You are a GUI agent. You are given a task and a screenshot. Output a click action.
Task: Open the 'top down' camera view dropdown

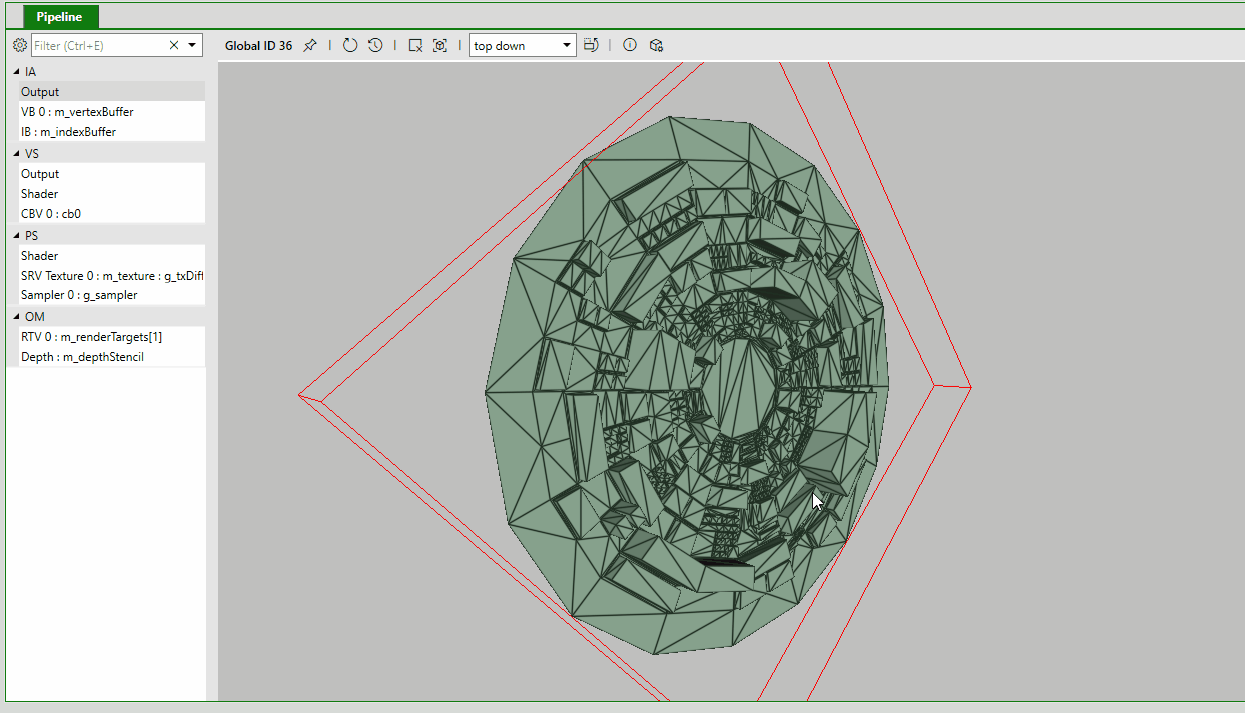(522, 45)
